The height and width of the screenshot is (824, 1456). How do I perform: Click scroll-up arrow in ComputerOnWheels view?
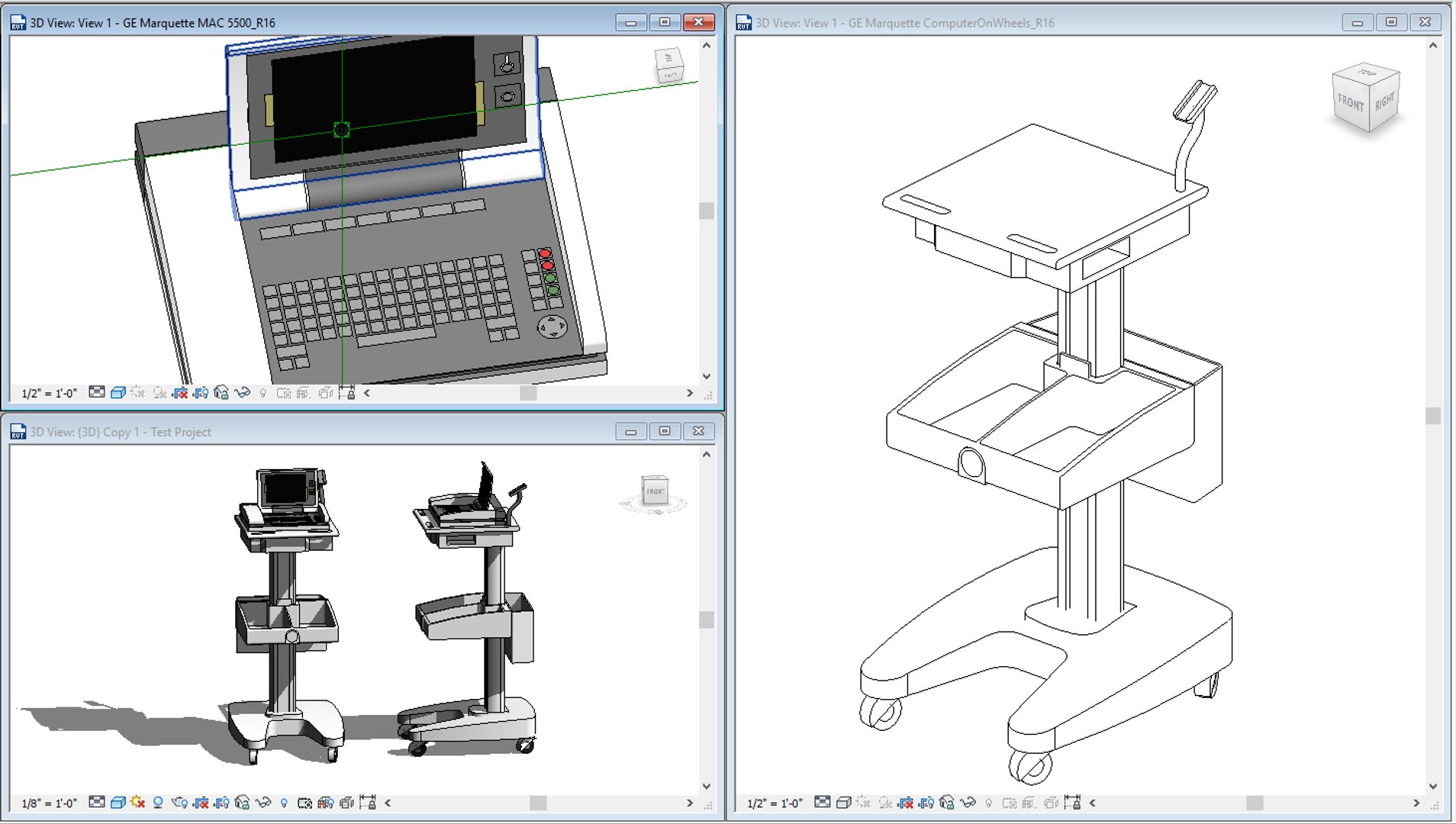pyautogui.click(x=1433, y=46)
